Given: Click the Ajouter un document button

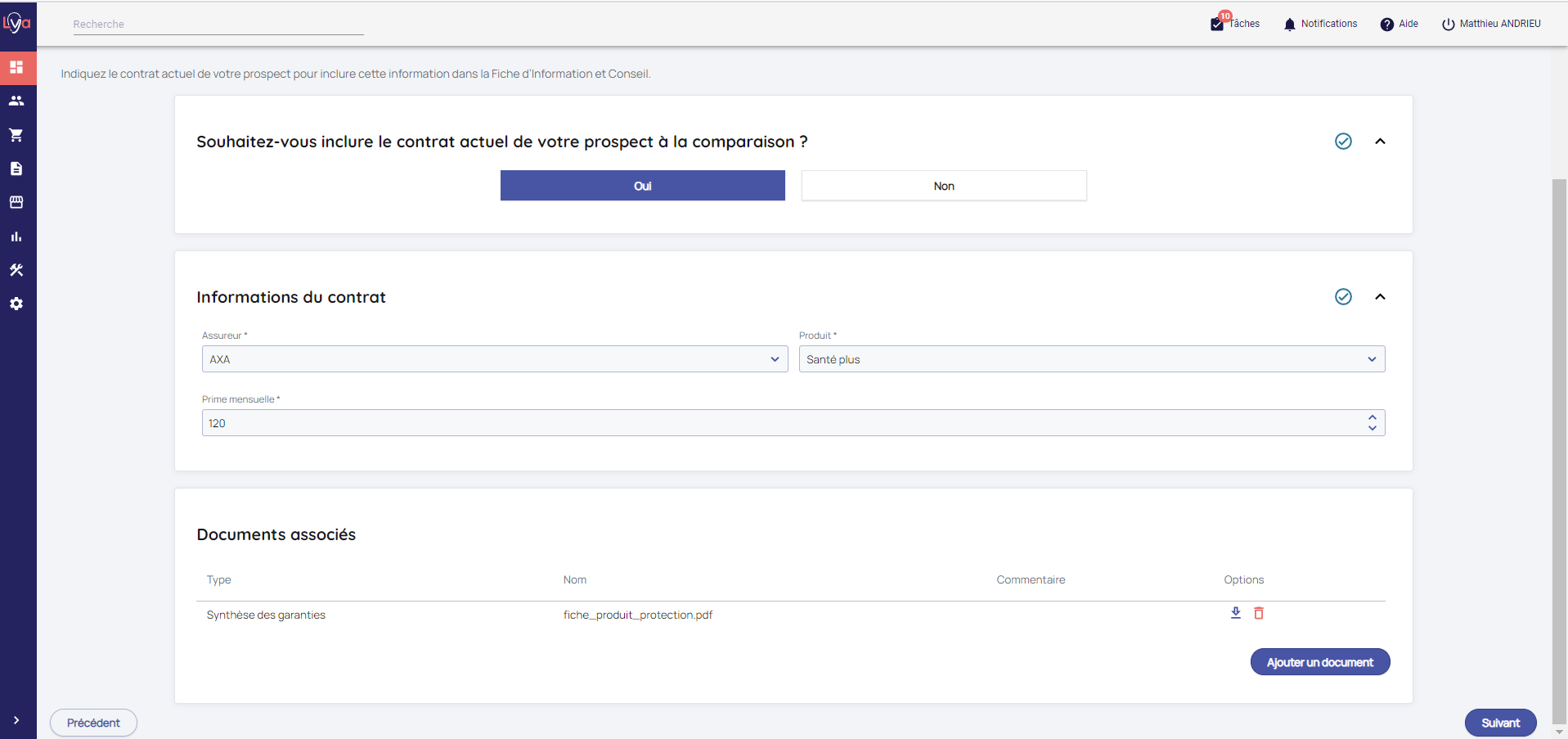Looking at the screenshot, I should coord(1319,662).
